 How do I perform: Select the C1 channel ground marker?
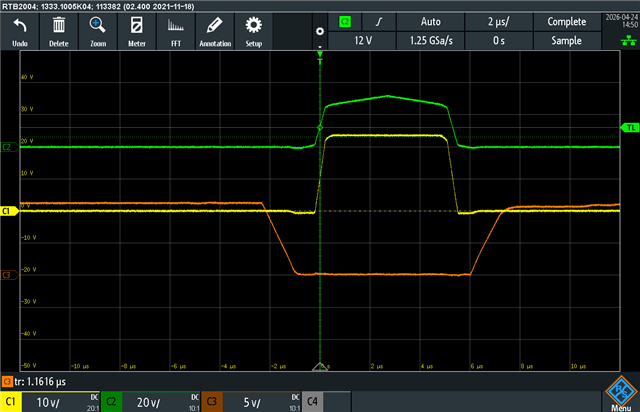pyautogui.click(x=9, y=211)
